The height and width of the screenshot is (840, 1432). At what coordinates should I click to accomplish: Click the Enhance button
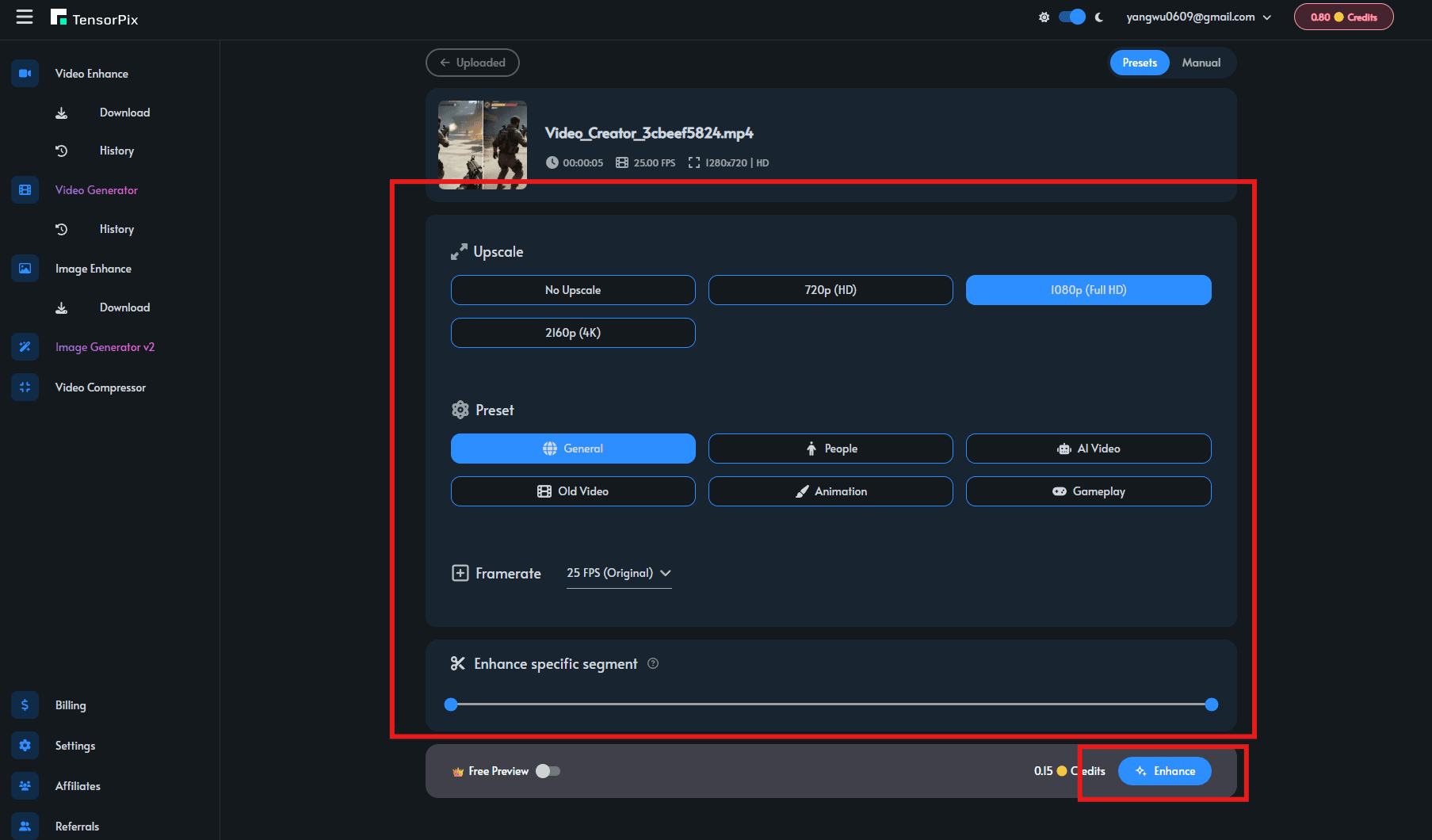click(x=1164, y=771)
